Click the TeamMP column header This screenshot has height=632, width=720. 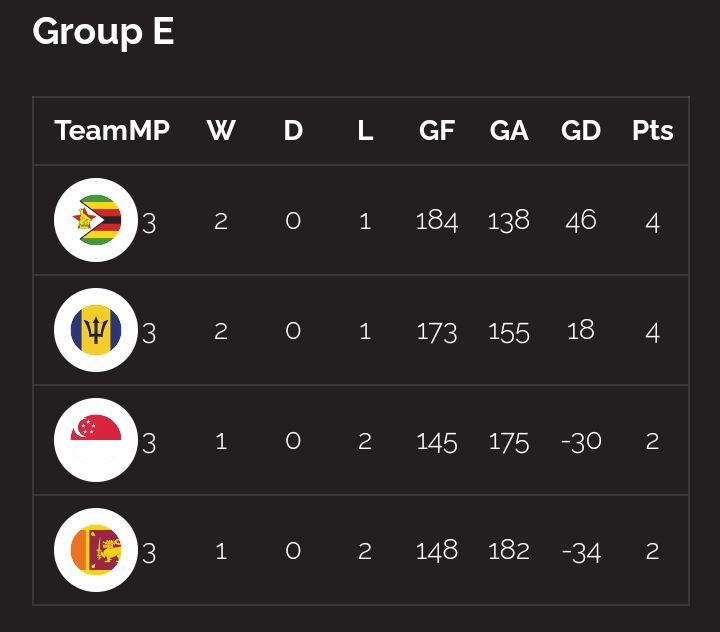point(112,131)
